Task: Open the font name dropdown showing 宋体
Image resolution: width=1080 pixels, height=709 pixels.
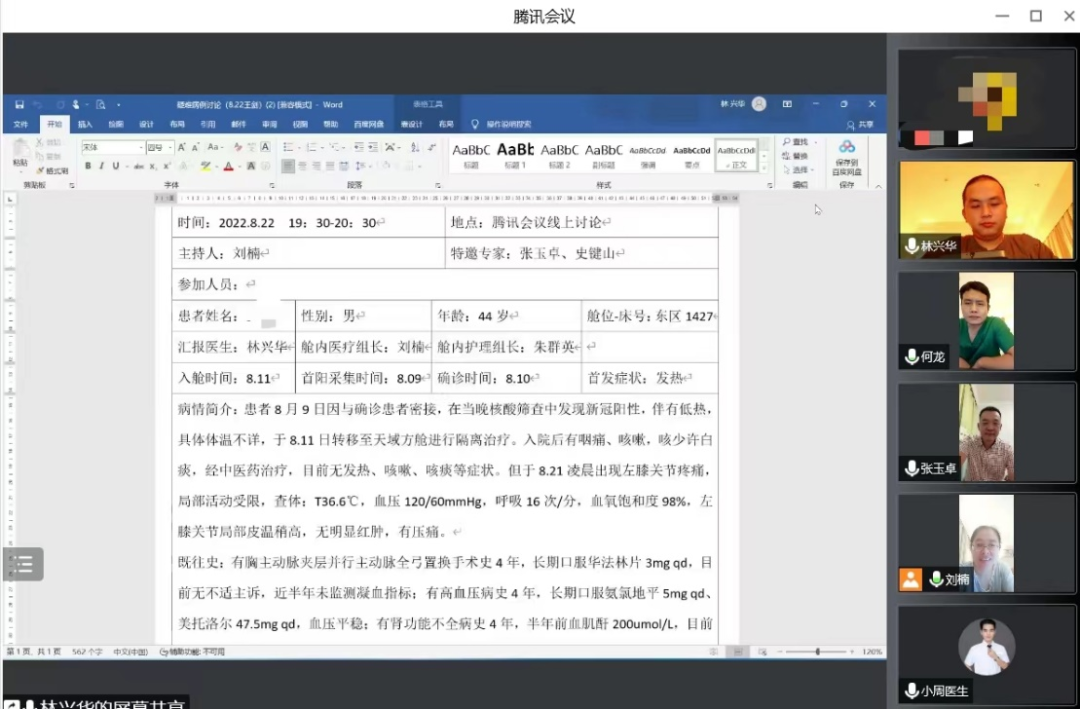Action: coord(110,145)
